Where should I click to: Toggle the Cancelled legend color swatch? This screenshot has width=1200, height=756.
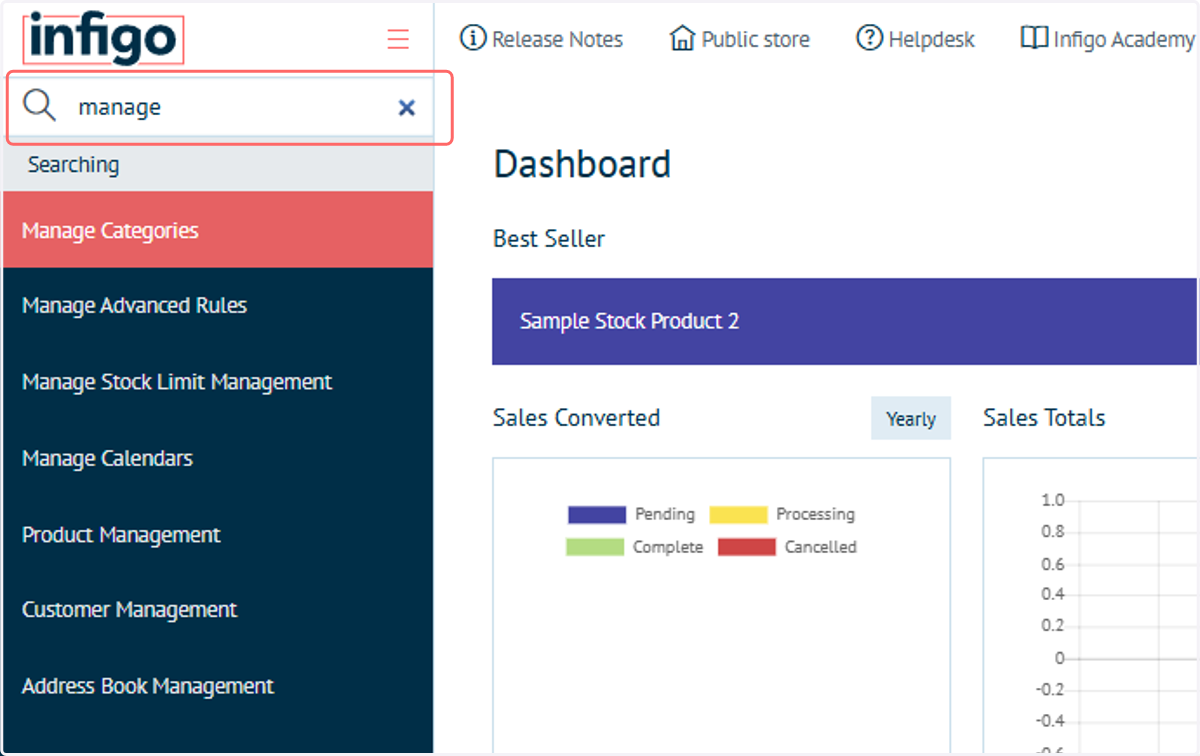(x=747, y=547)
